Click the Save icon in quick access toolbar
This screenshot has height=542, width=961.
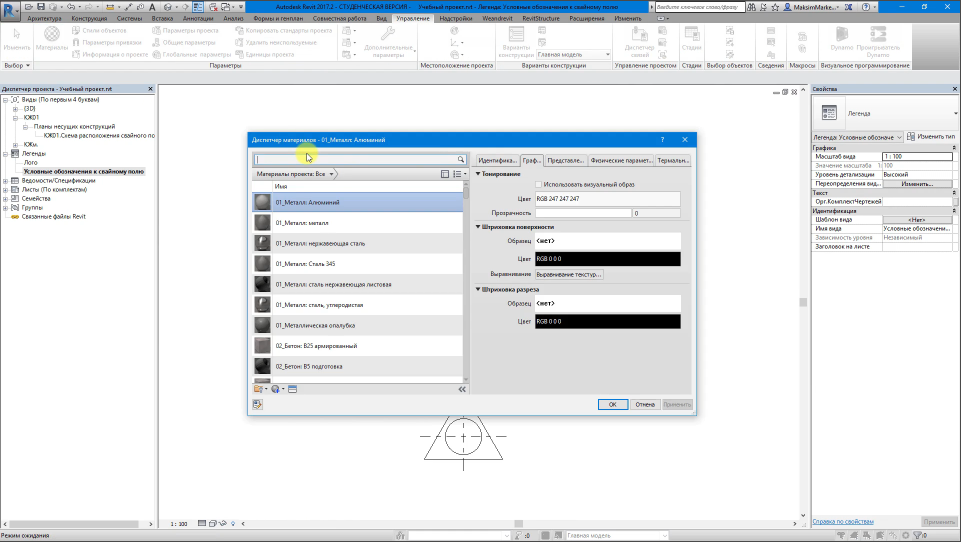tap(40, 7)
